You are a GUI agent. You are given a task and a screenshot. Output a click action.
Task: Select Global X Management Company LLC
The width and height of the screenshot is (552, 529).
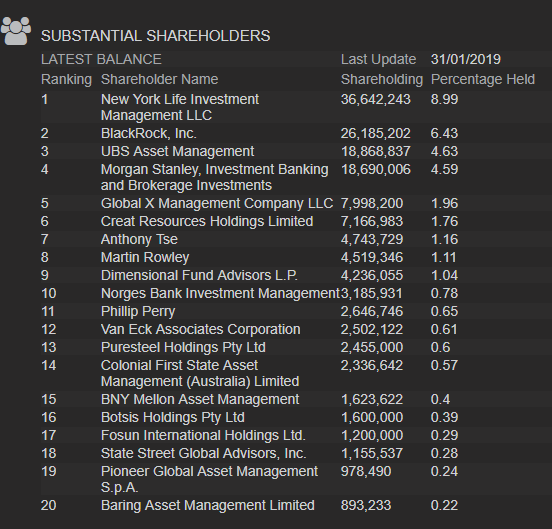click(217, 204)
